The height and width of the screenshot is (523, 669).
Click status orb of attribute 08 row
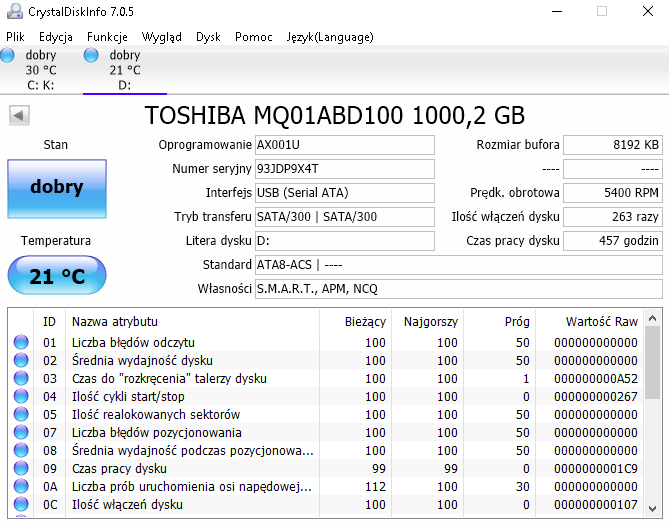(x=21, y=450)
